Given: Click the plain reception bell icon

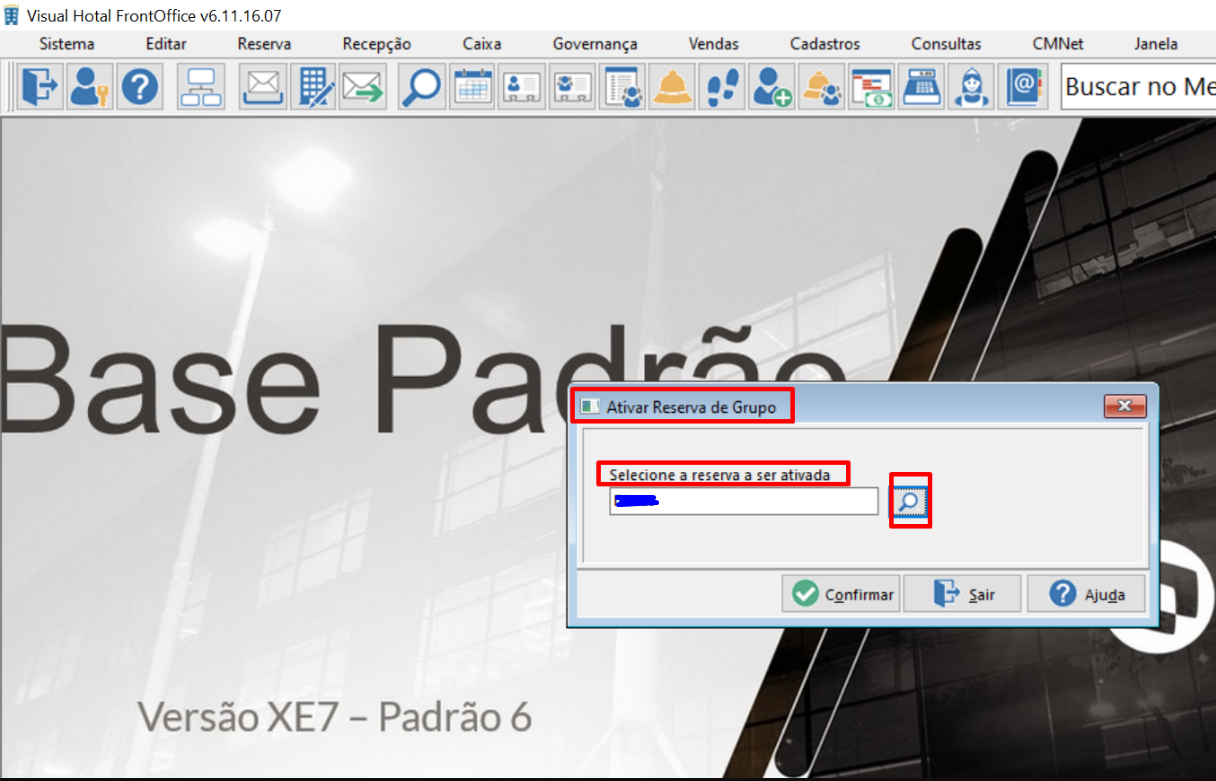Looking at the screenshot, I should pyautogui.click(x=673, y=87).
